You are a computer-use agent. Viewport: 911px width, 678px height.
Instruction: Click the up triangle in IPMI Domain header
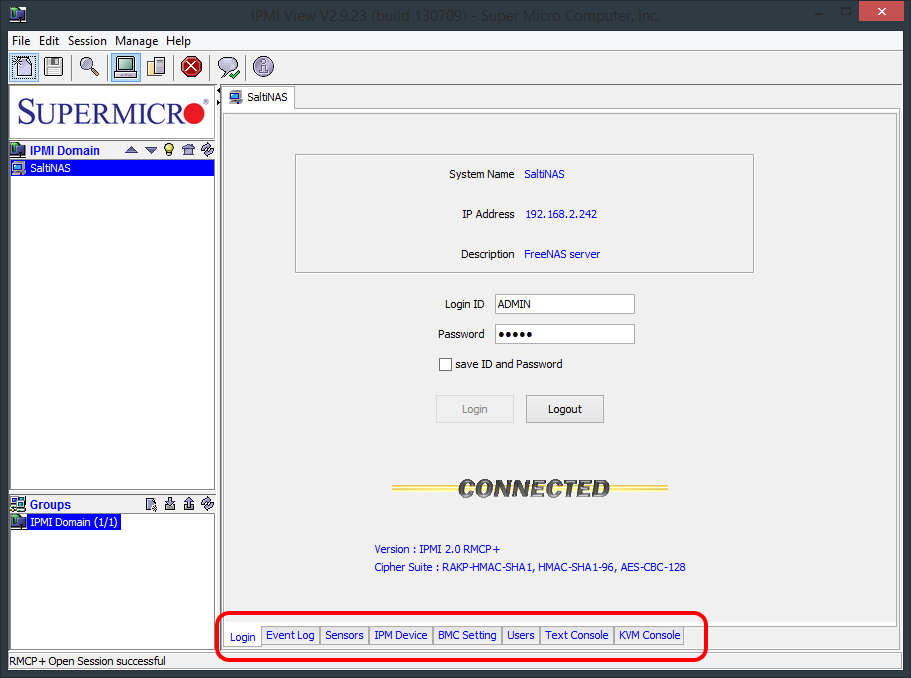pyautogui.click(x=131, y=150)
